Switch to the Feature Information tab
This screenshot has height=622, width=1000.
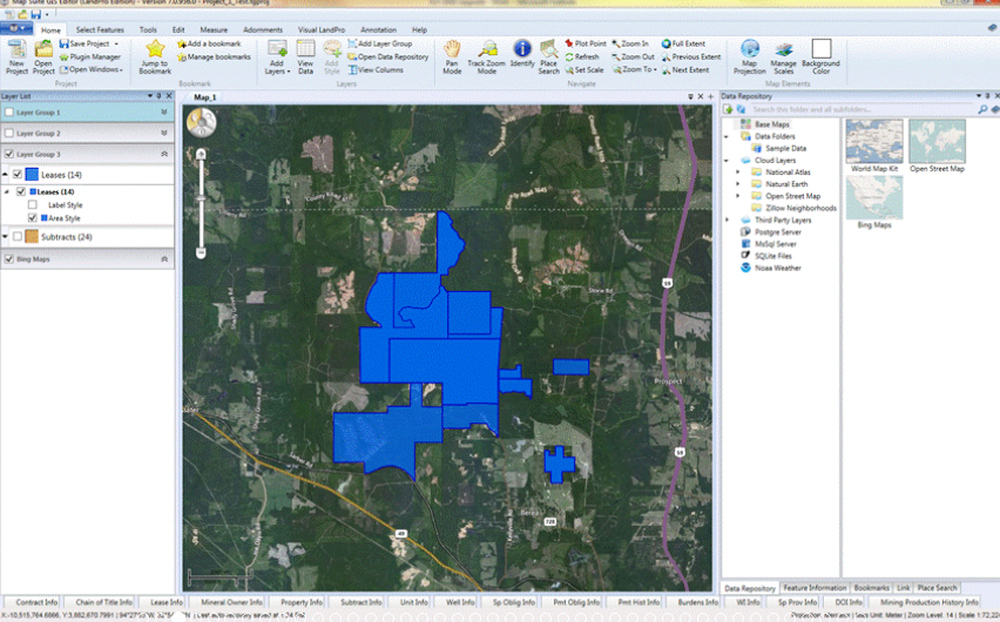tap(814, 588)
